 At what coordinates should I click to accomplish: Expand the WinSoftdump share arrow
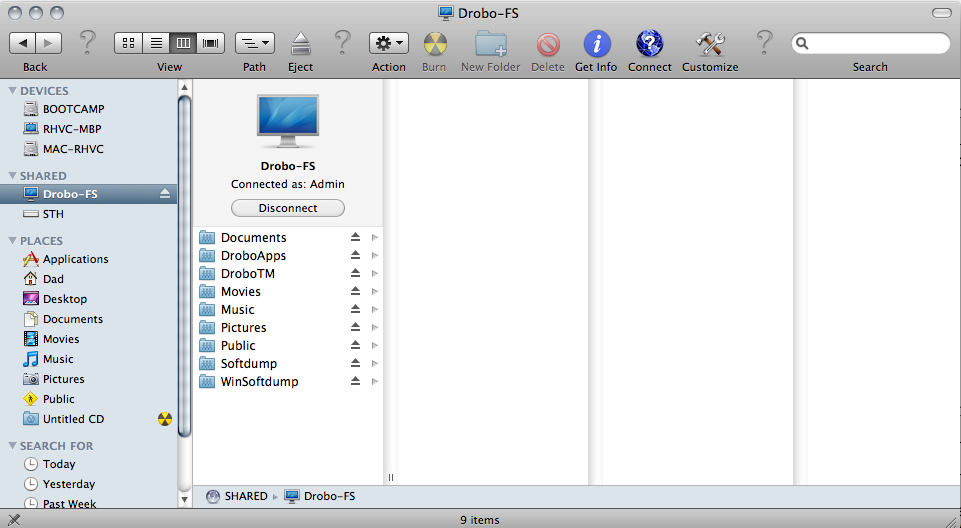[374, 382]
